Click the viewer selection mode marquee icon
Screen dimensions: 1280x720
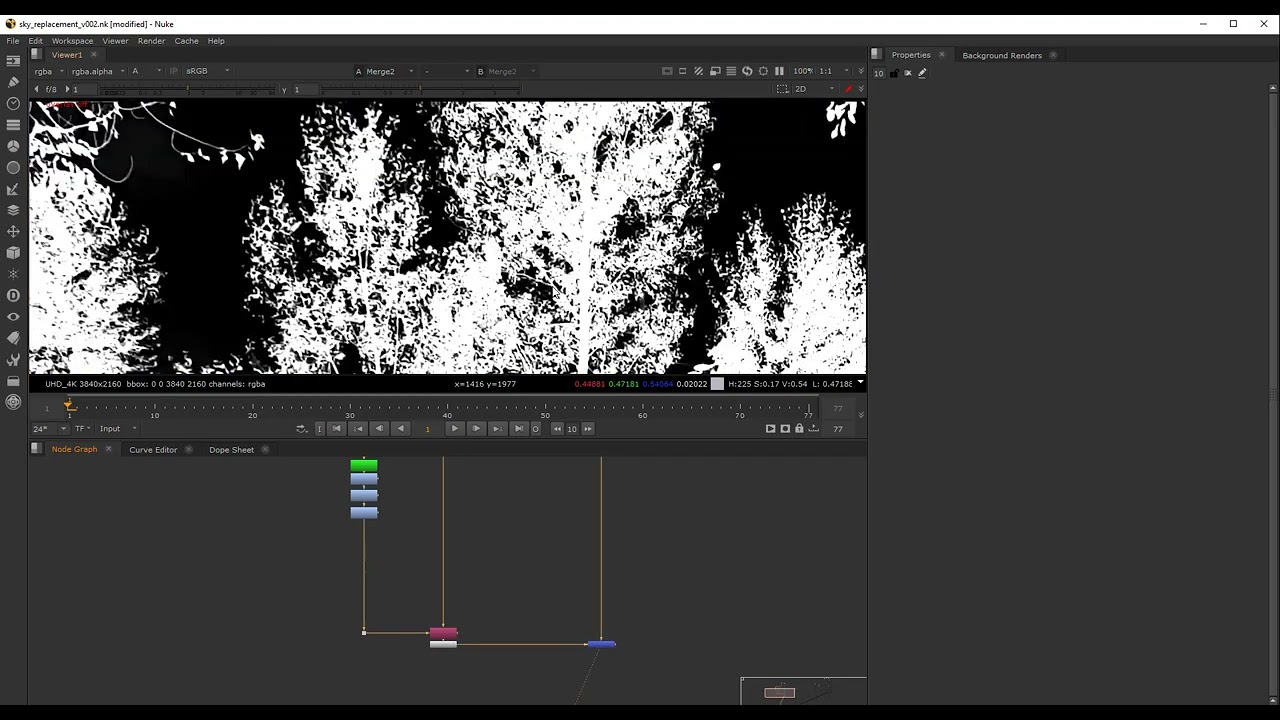[x=783, y=89]
